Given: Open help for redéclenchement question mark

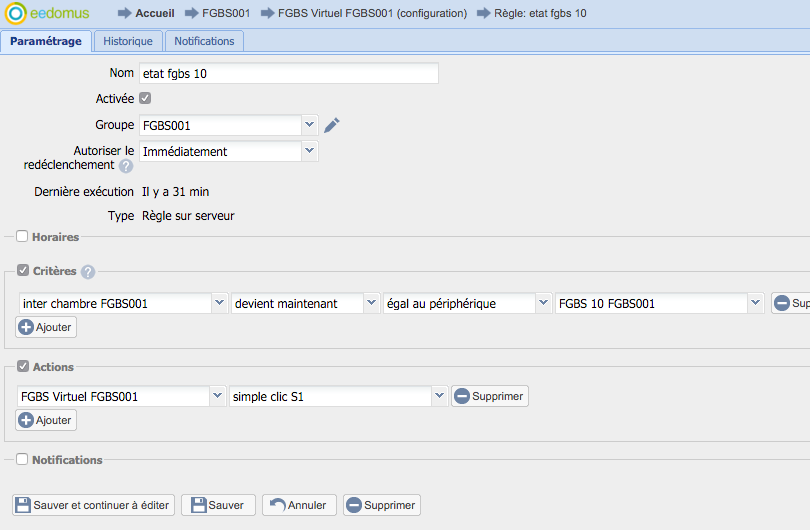Looking at the screenshot, I should coord(126,166).
